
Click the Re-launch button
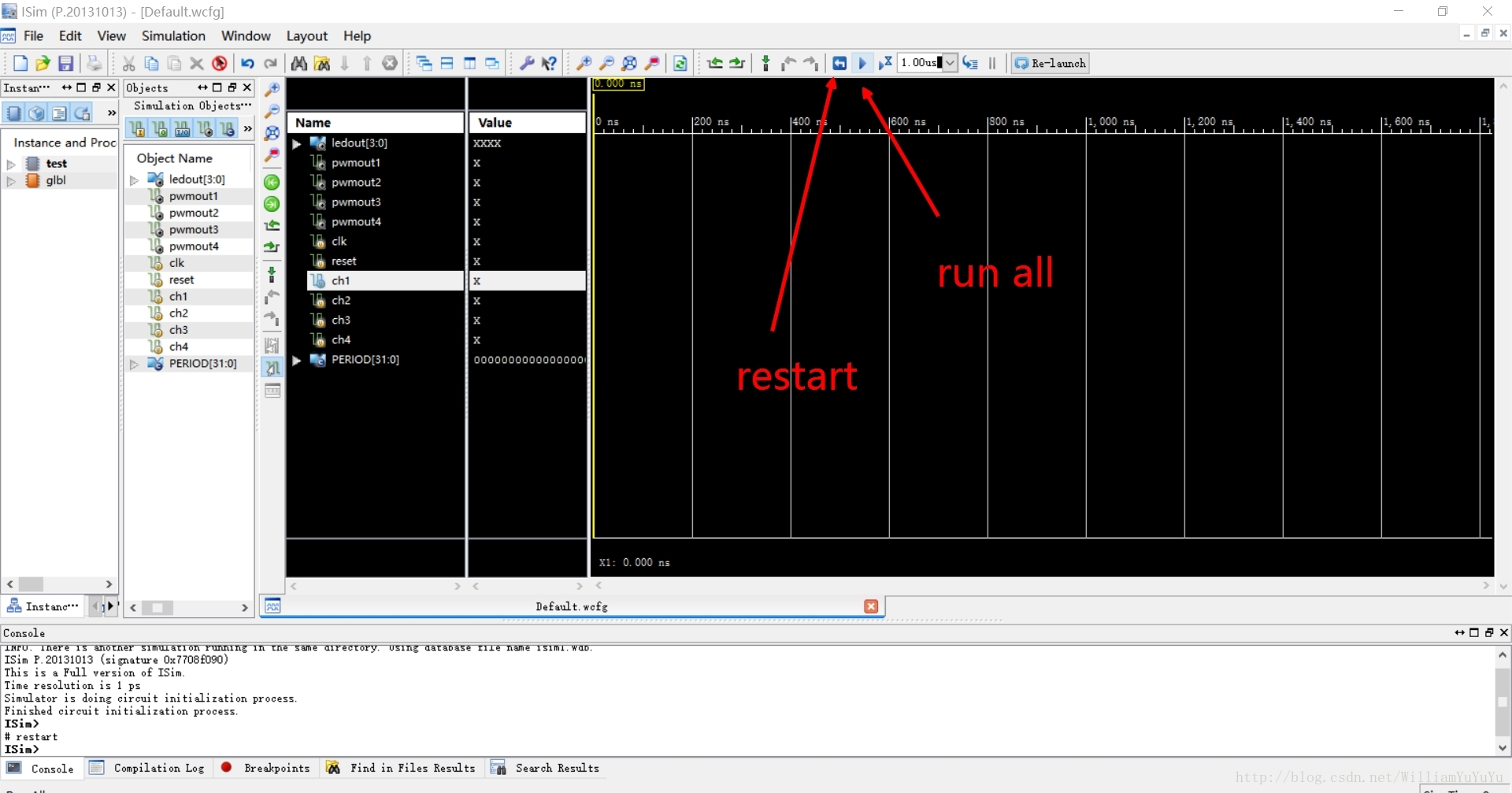pyautogui.click(x=1051, y=63)
